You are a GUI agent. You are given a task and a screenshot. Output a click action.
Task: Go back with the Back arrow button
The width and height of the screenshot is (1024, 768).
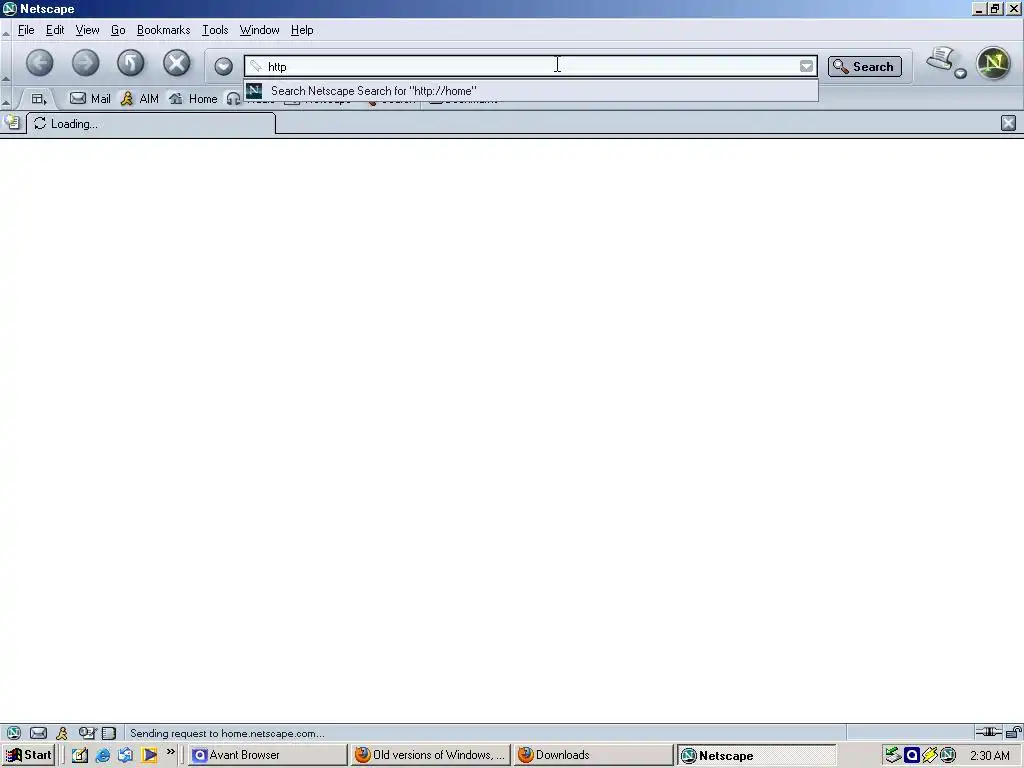click(40, 63)
